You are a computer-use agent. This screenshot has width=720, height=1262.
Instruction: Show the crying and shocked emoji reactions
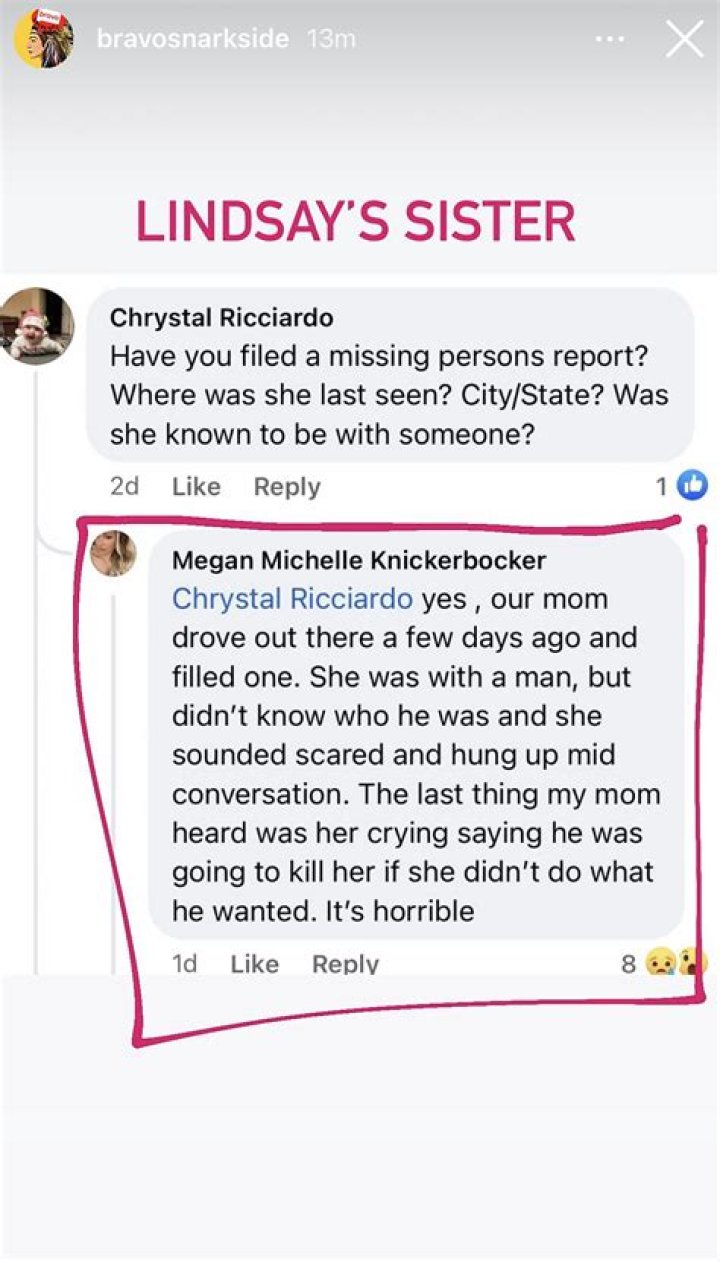point(678,963)
